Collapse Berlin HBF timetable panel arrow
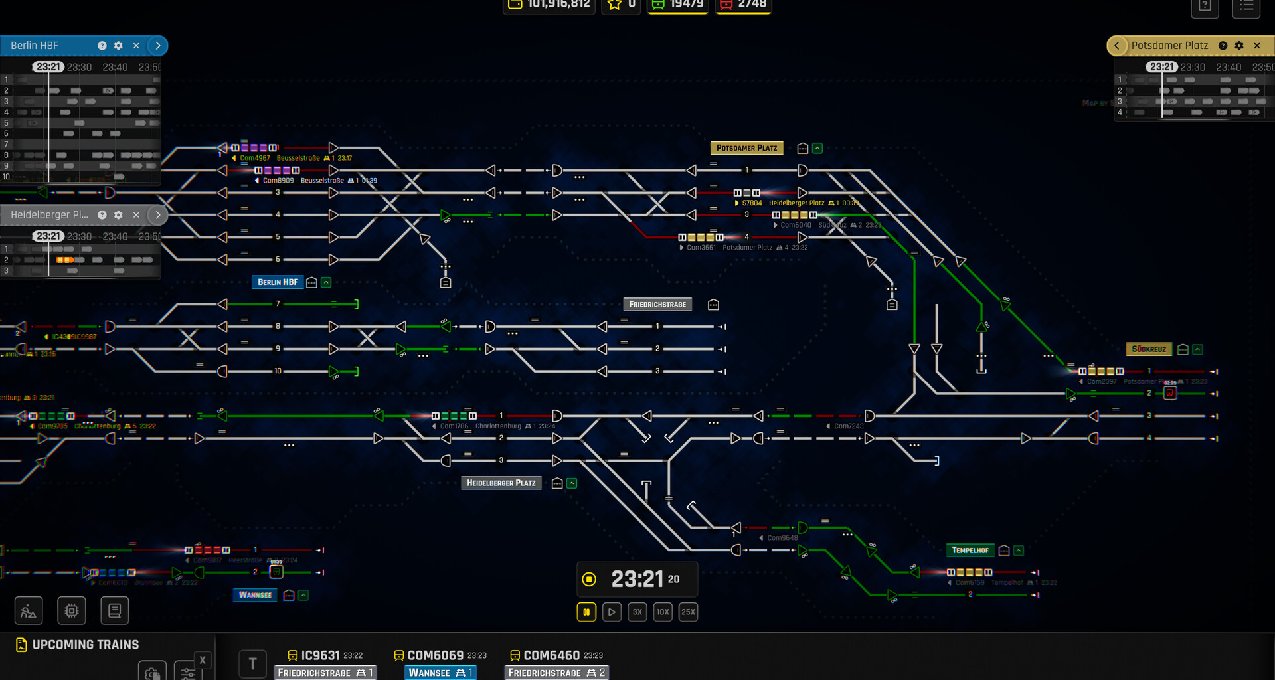 pyautogui.click(x=158, y=46)
